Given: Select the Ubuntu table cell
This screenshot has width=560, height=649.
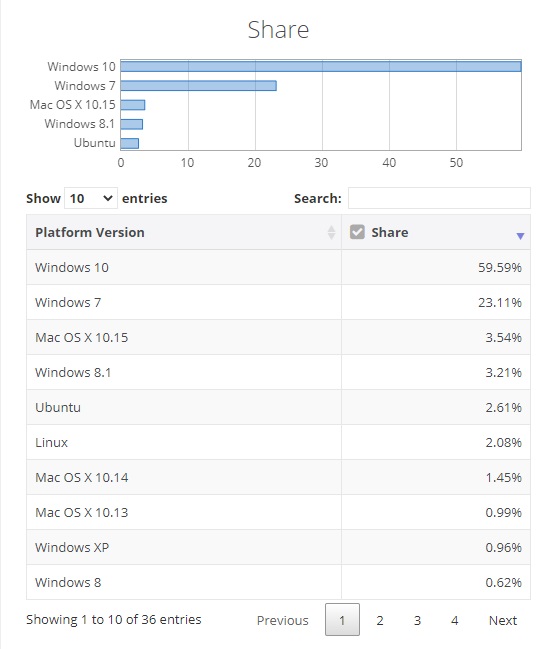Looking at the screenshot, I should coord(184,407).
